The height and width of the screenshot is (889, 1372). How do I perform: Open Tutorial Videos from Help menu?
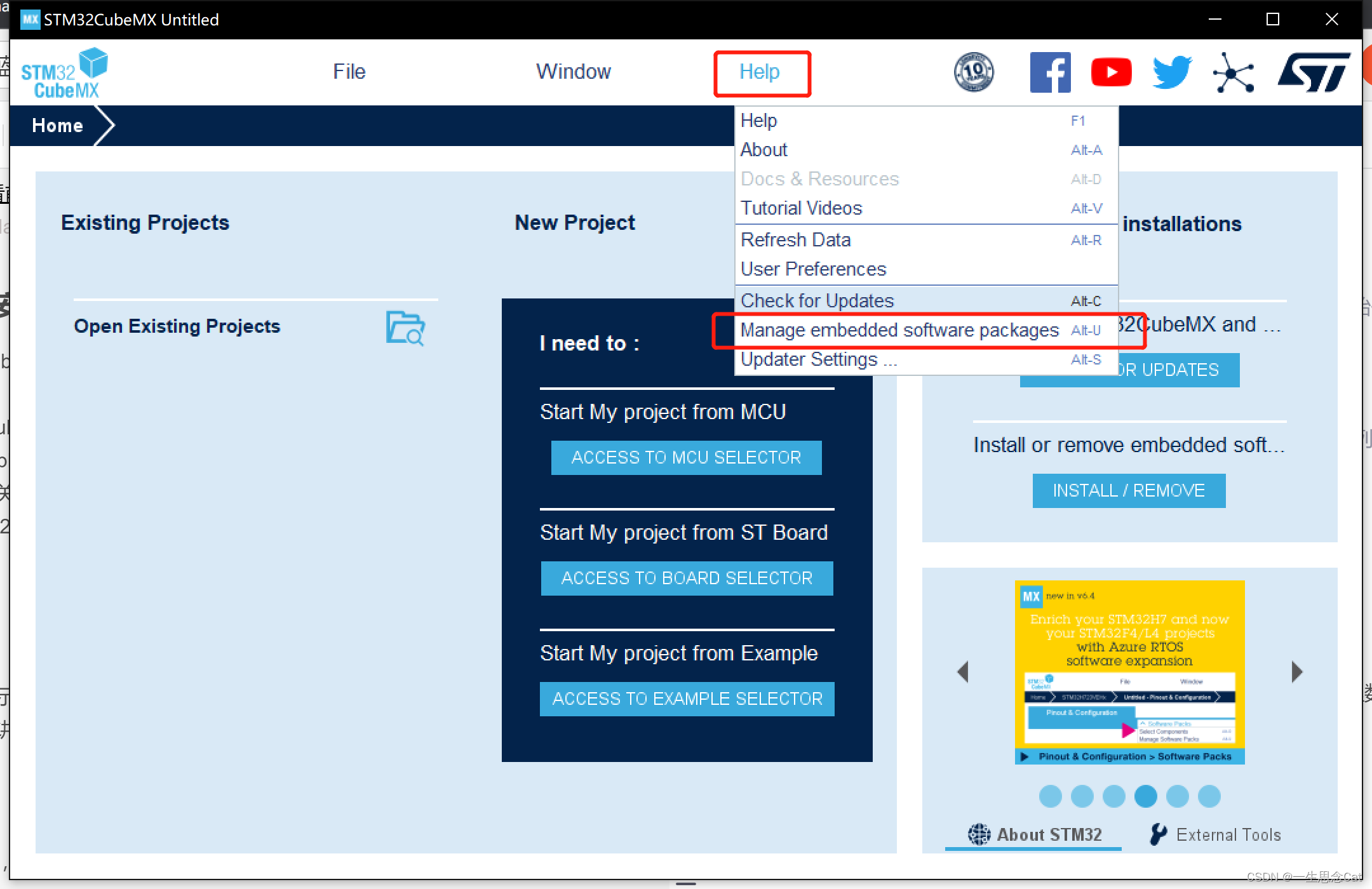point(926,208)
